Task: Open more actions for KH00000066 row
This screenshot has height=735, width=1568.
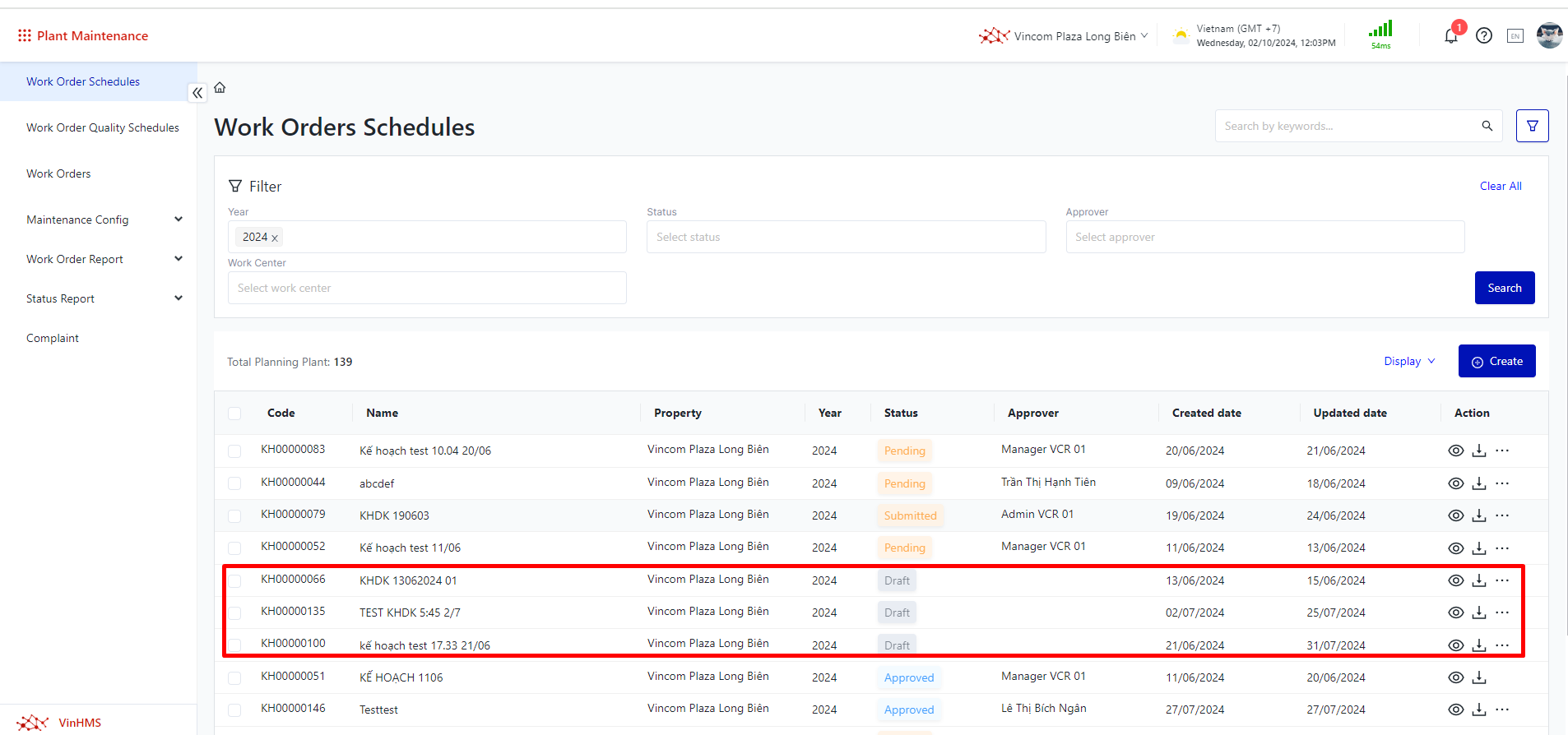Action: click(x=1502, y=580)
